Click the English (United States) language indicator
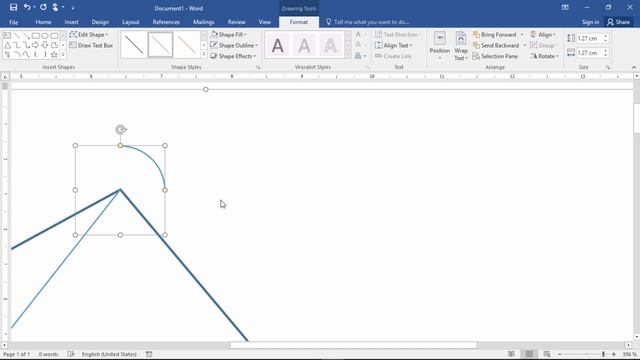Viewport: 640px width, 360px height. click(x=109, y=354)
